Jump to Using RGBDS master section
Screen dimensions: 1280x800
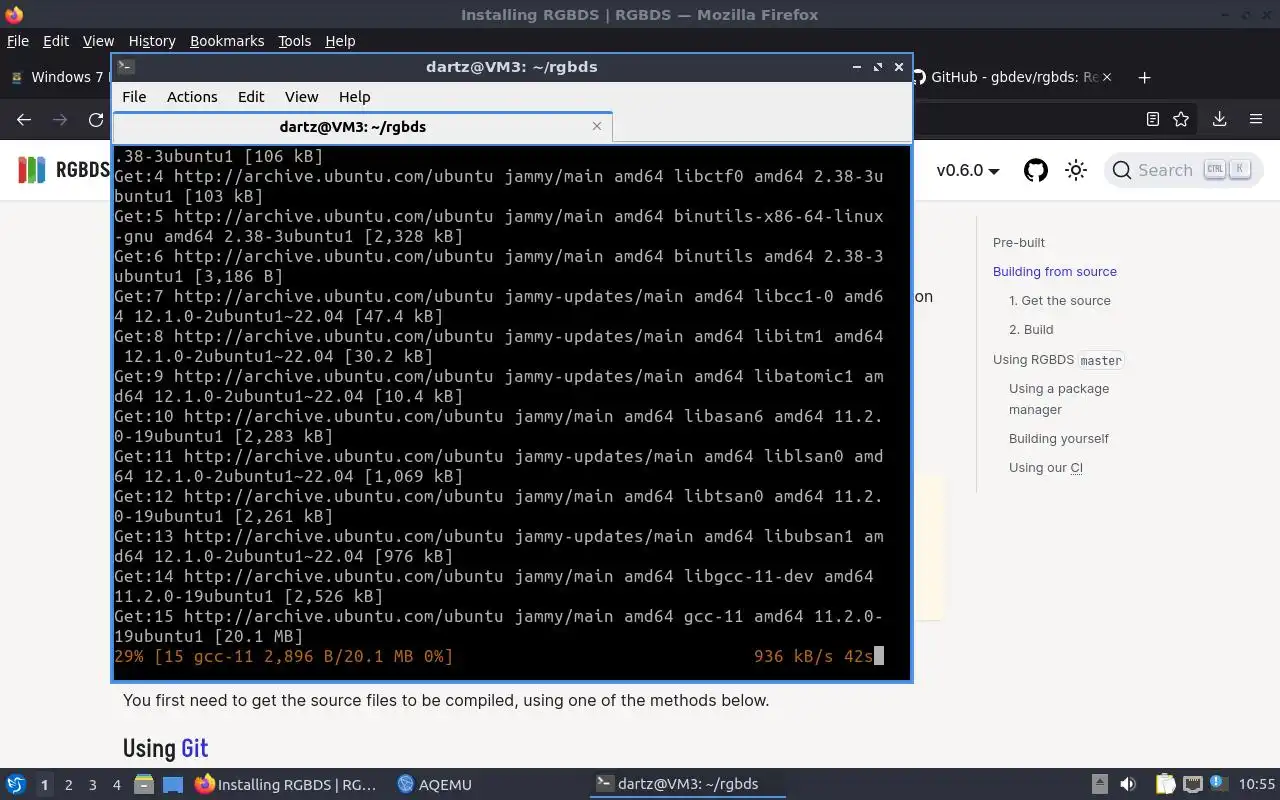click(1058, 359)
